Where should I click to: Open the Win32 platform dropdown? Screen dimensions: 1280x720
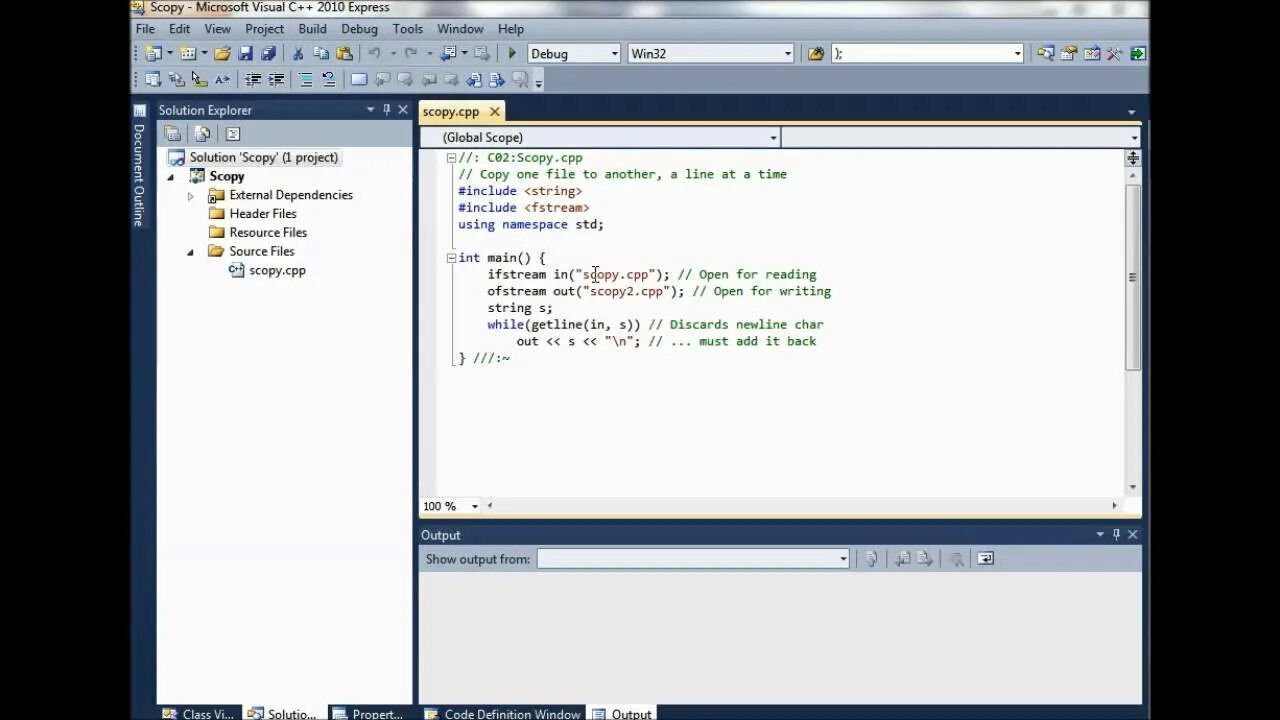(788, 54)
